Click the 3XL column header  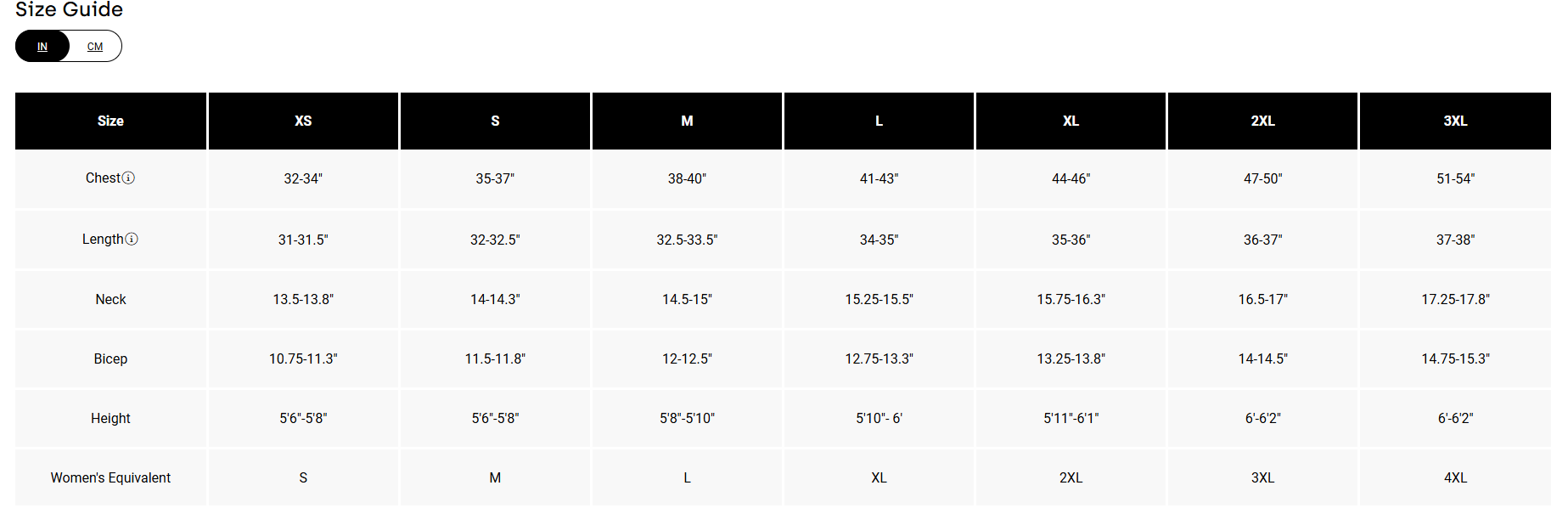point(1455,121)
